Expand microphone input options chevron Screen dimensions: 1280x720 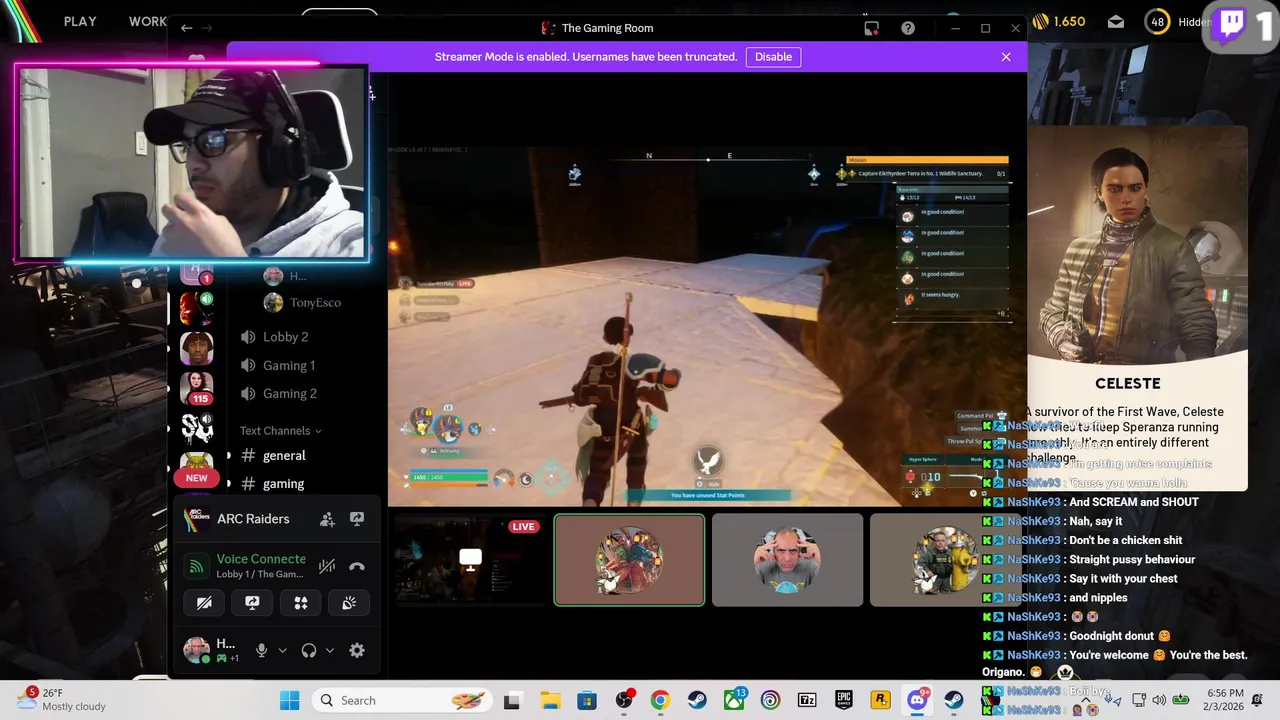pos(282,650)
